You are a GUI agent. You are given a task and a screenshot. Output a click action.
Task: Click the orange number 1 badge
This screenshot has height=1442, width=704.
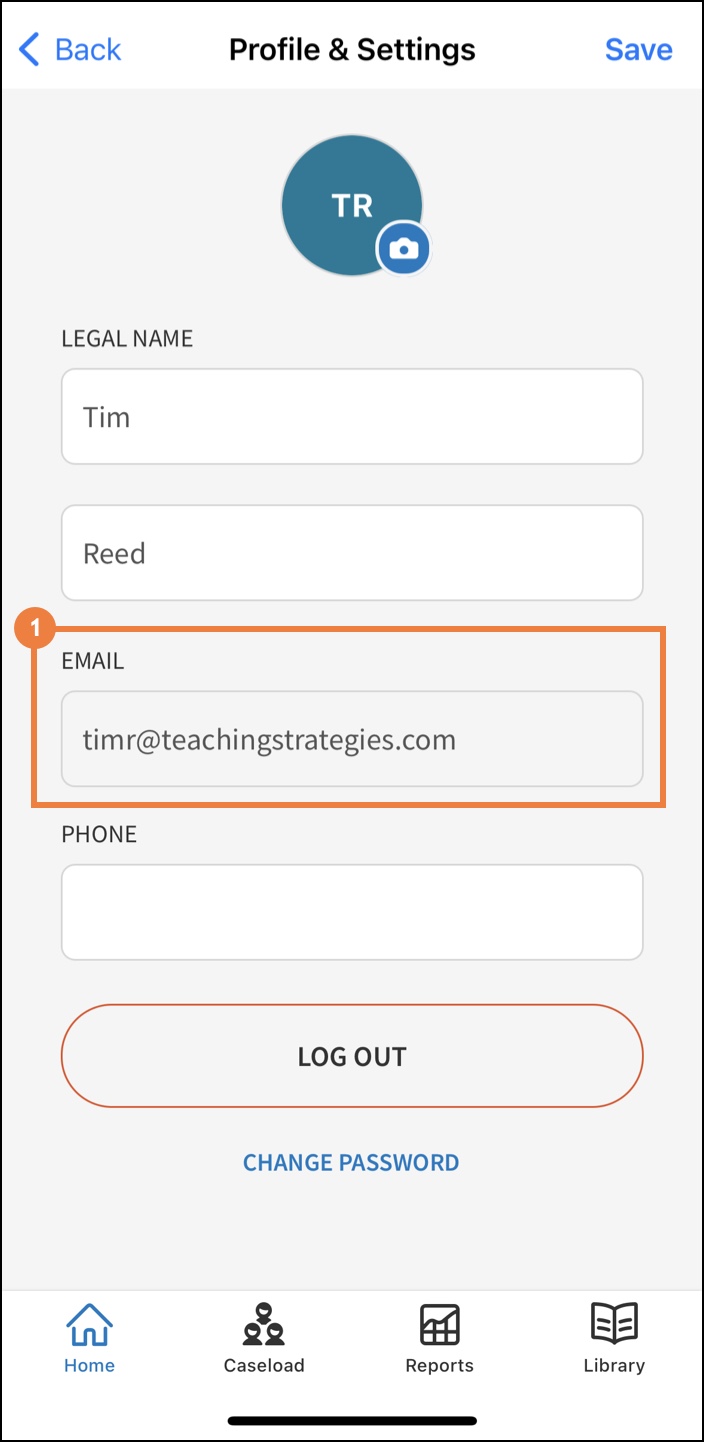tap(37, 629)
